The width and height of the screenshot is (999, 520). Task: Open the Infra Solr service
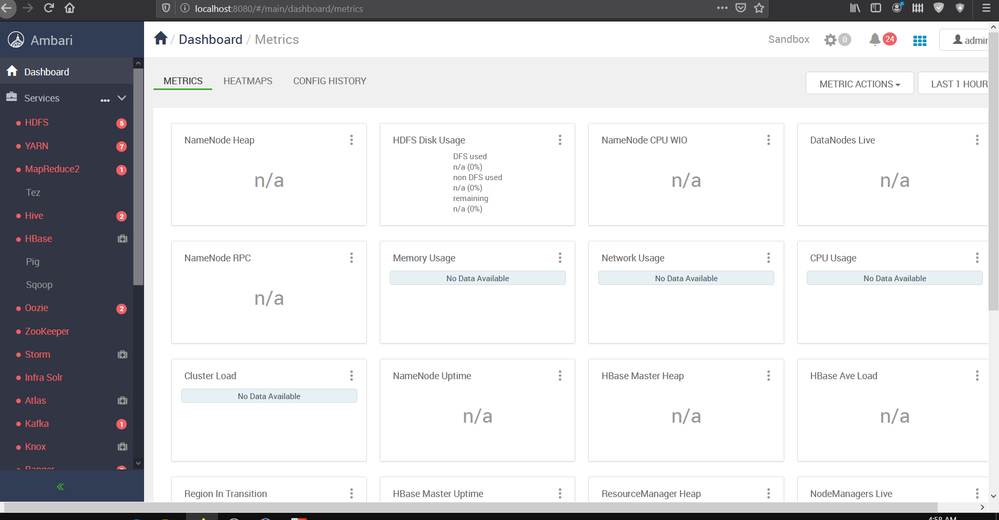pos(43,377)
